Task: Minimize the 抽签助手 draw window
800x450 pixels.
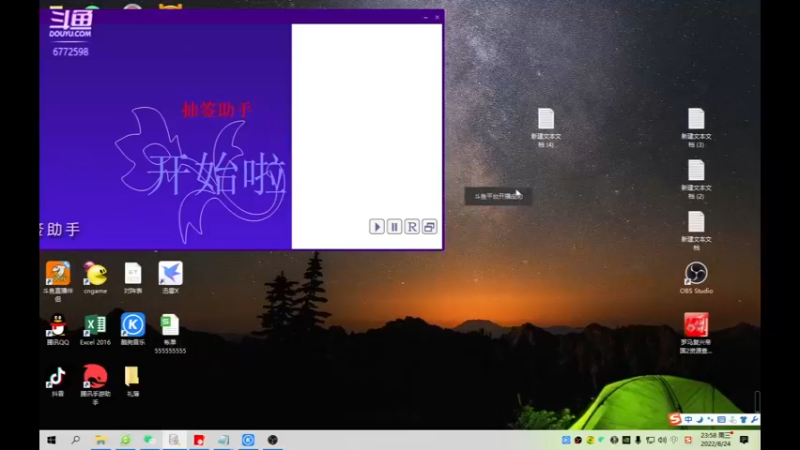Action: [426, 17]
